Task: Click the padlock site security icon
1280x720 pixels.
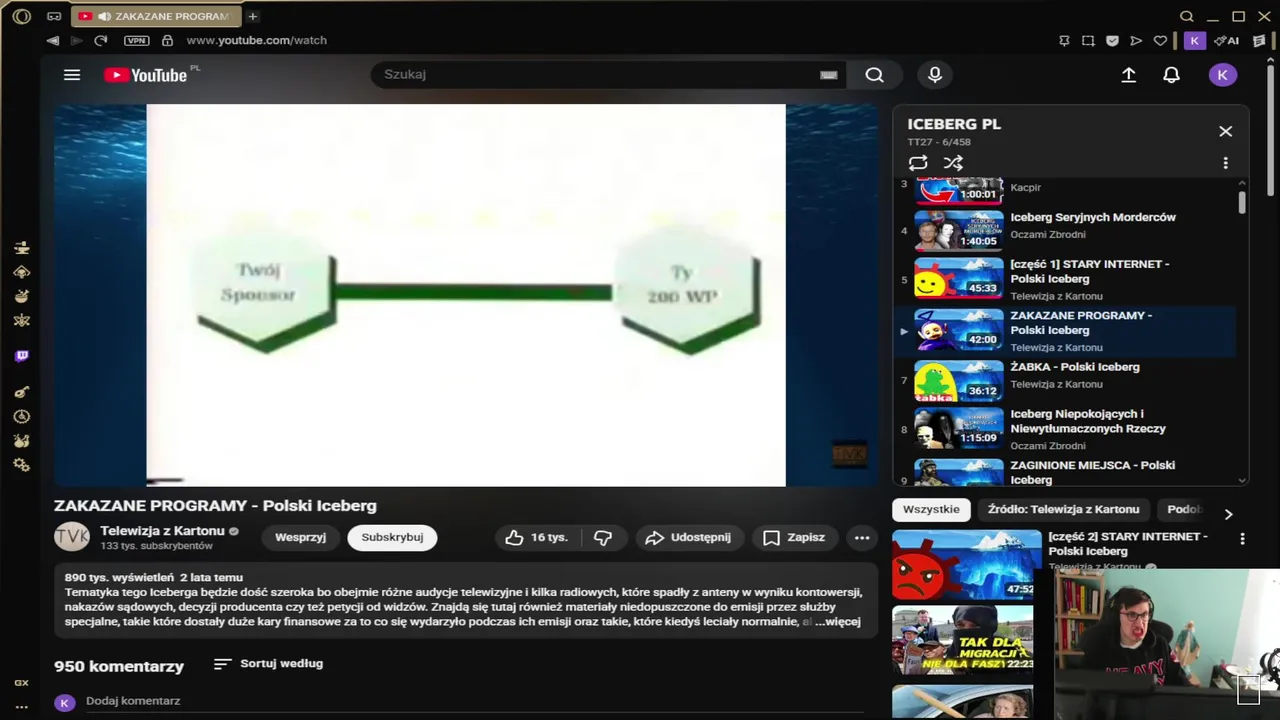Action: pos(167,40)
